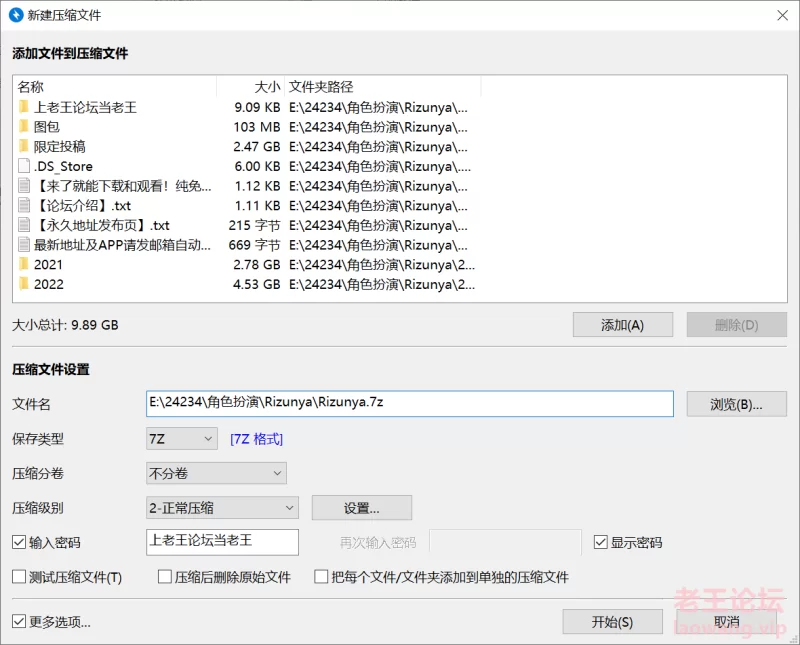The image size is (800, 645).
Task: Select the .DS_Store file icon
Action: pos(23,166)
